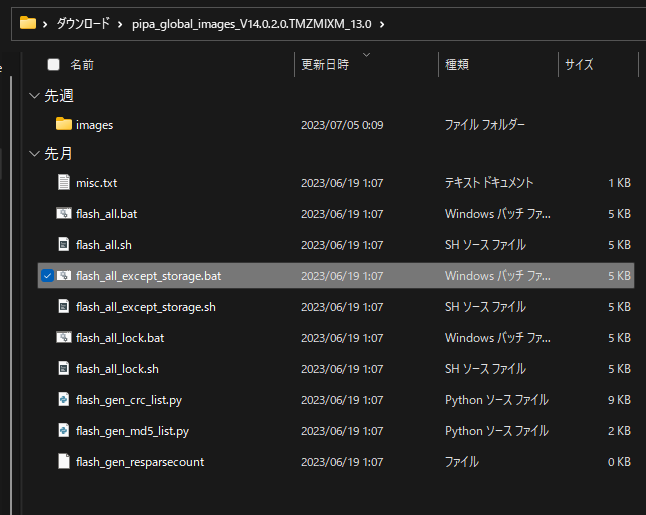Open chevron after ダウンロード in breadcrumb
Image resolution: width=646 pixels, height=515 pixels.
coord(120,24)
